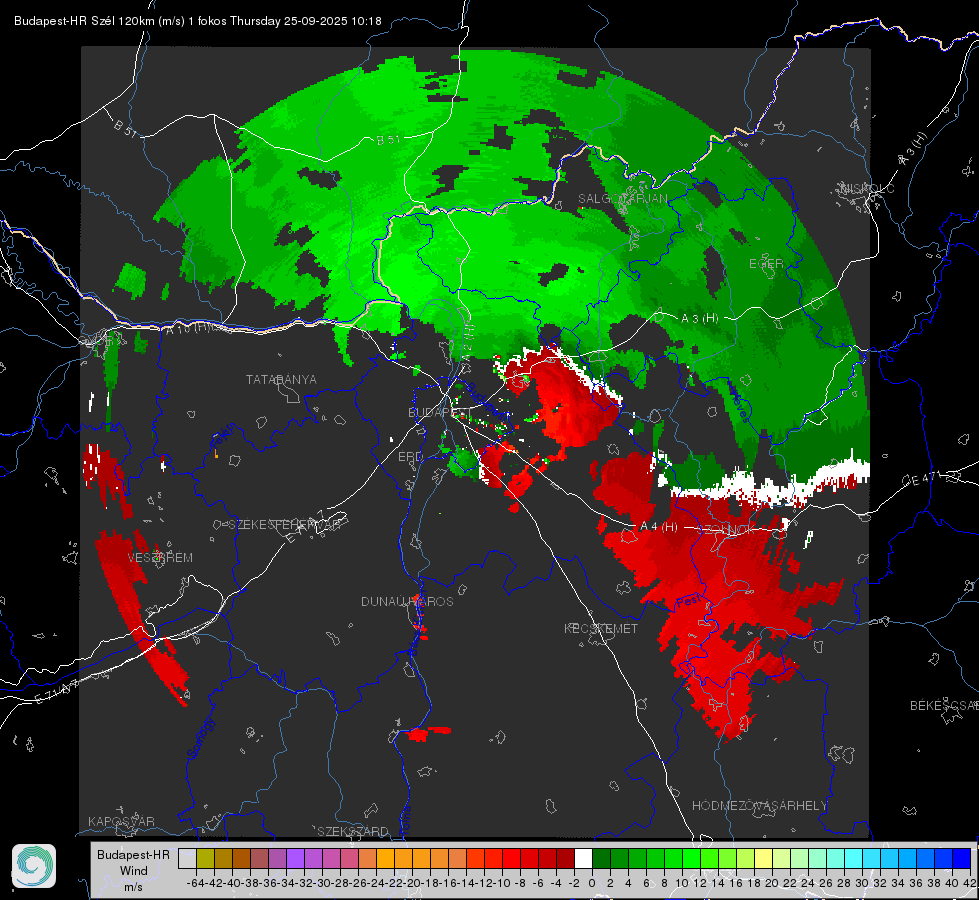Click the white swatch between -2 and 0

click(583, 858)
